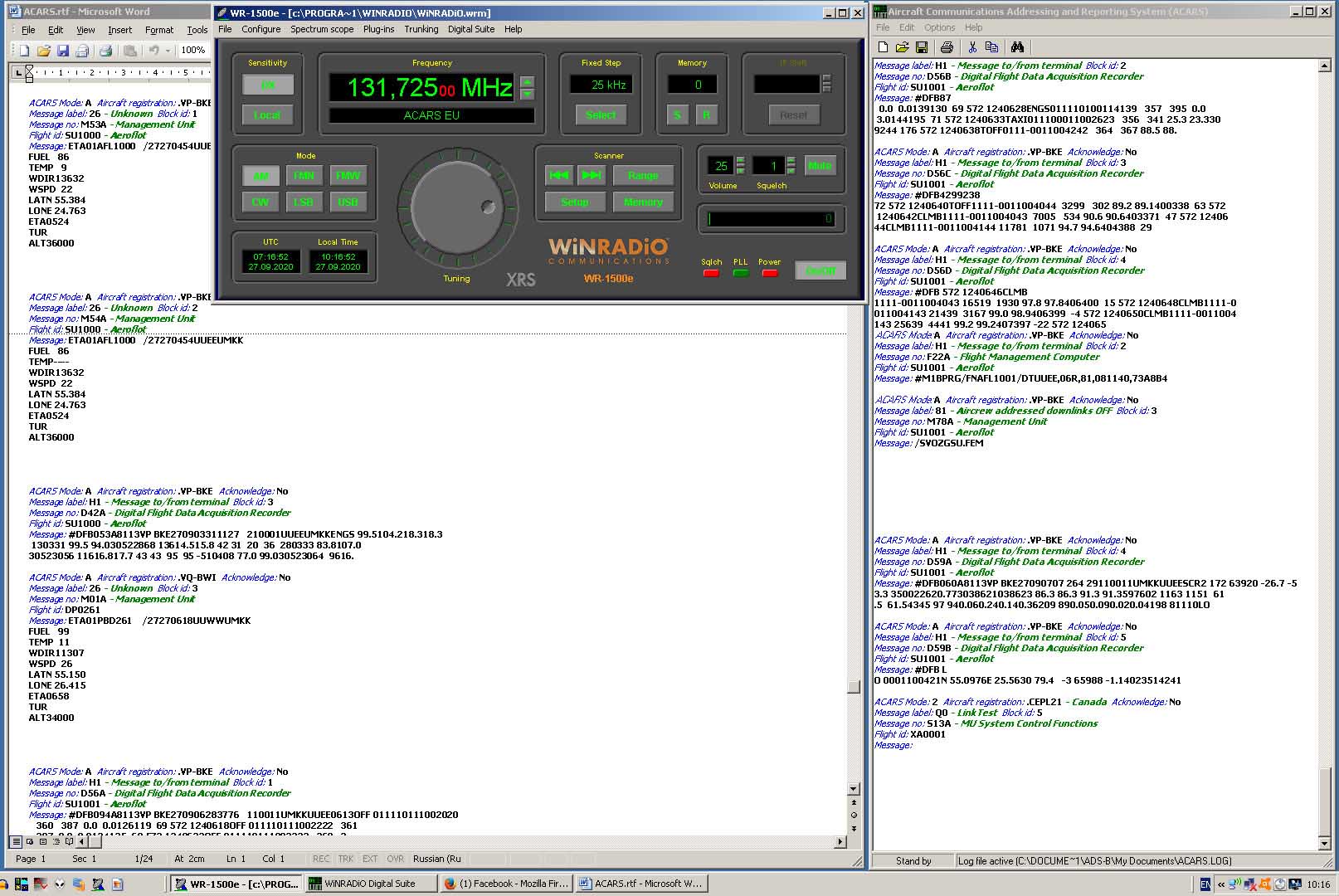Open Digital Suite menu

click(471, 29)
